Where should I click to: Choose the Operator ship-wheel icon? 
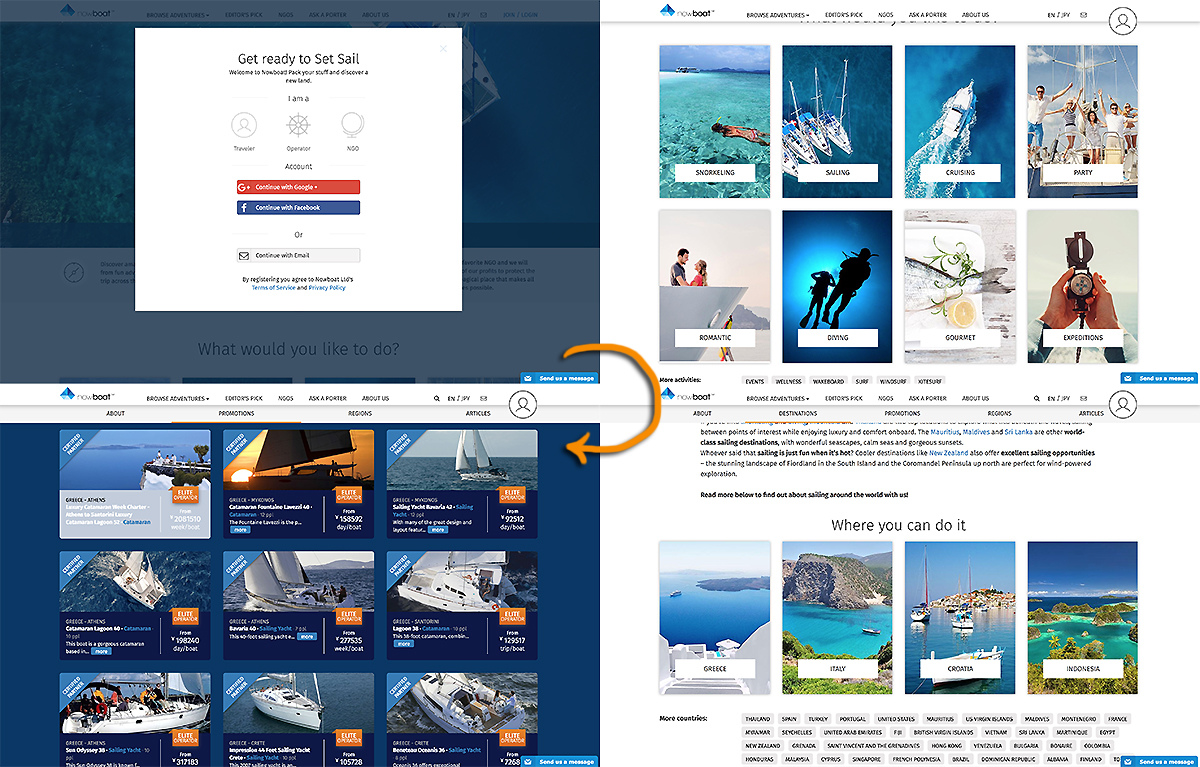(298, 126)
